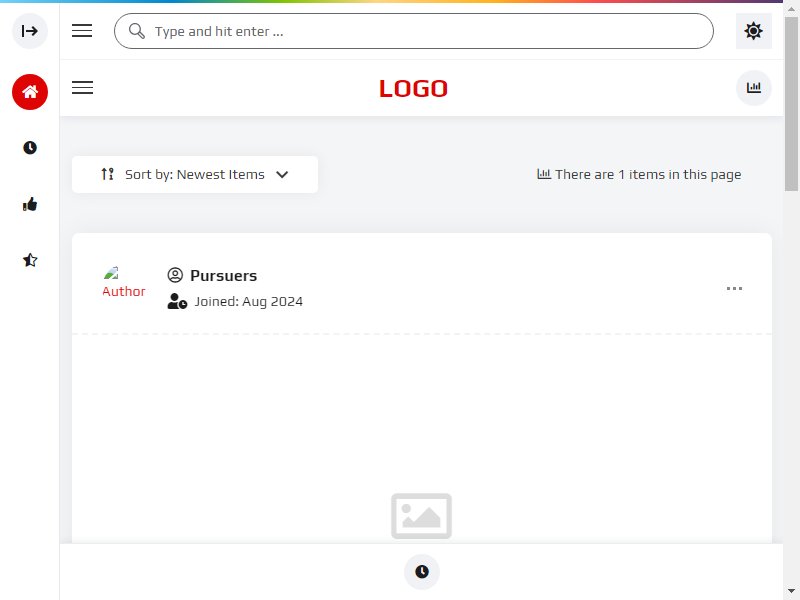The image size is (800, 600).
Task: Toggle light/dark mode sun button
Action: (753, 31)
